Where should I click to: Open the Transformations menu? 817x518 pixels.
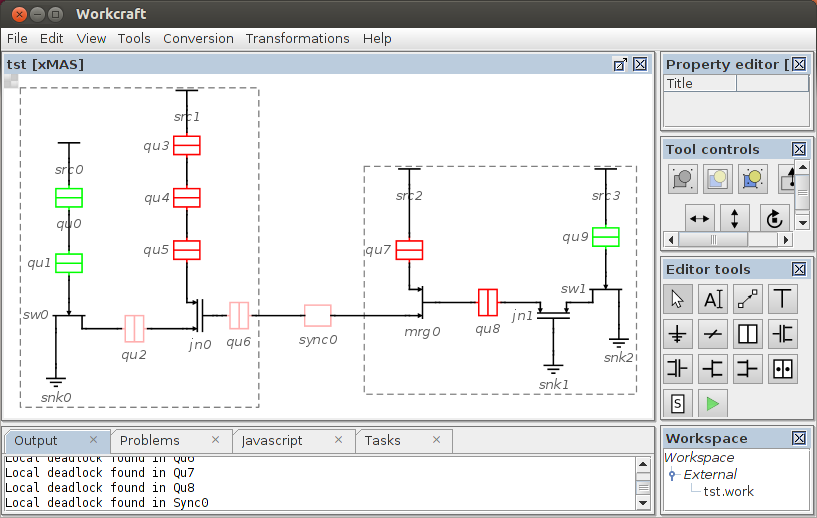pyautogui.click(x=297, y=38)
